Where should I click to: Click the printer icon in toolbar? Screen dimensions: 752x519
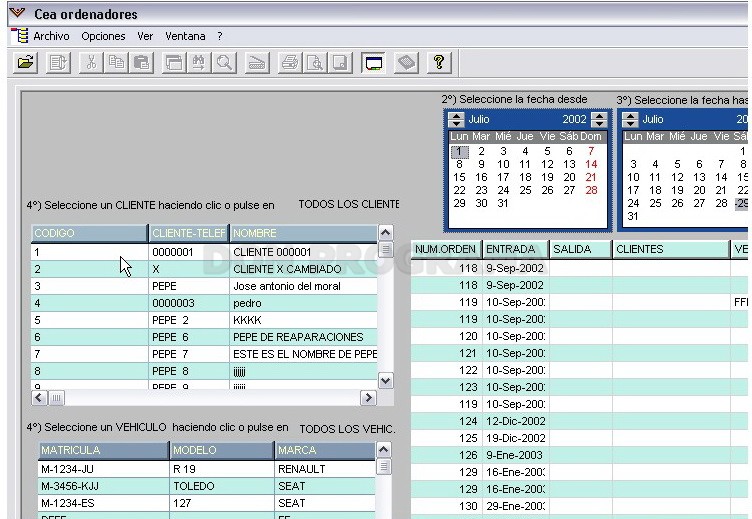290,62
